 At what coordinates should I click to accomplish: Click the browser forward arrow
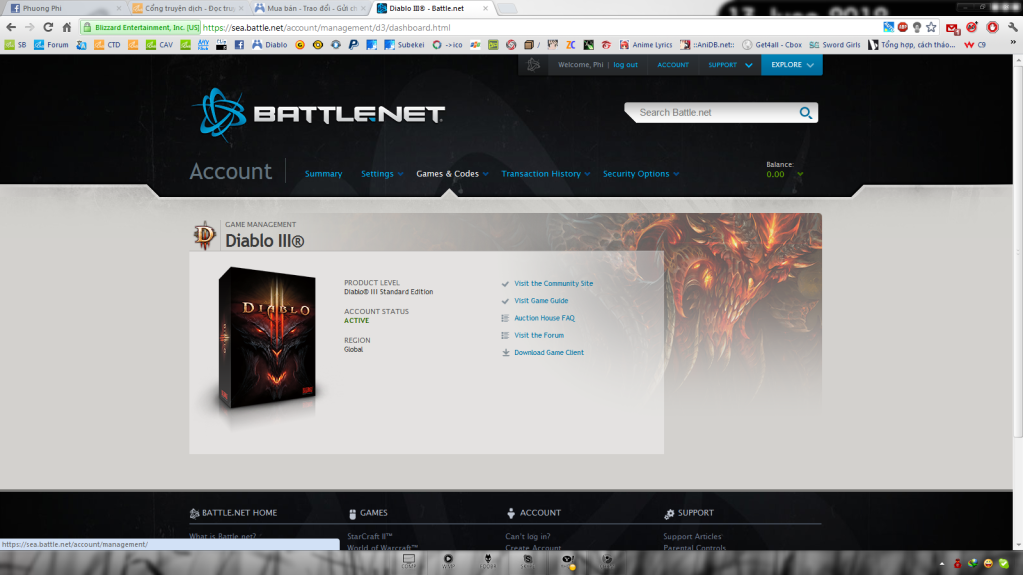(29, 27)
